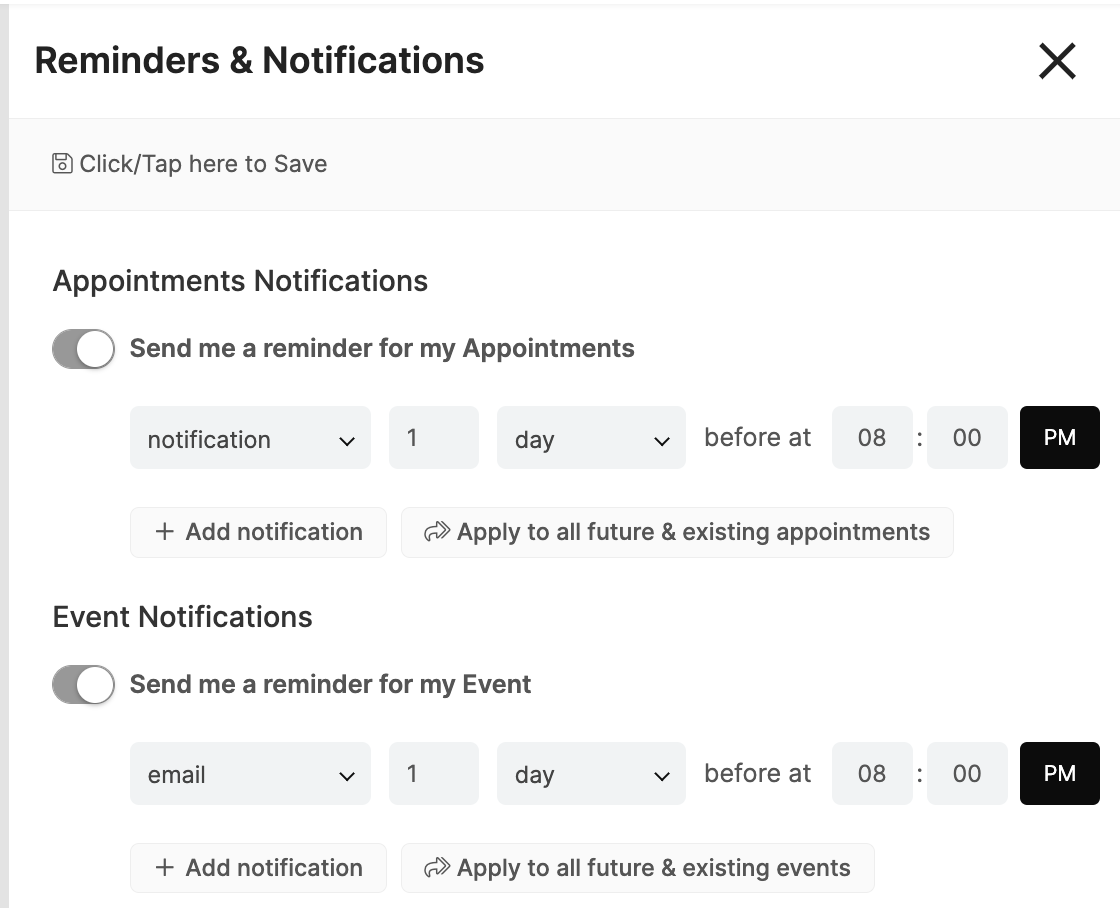Click the plus icon for appointment notifications
Viewport: 1120px width, 908px height.
coord(165,532)
